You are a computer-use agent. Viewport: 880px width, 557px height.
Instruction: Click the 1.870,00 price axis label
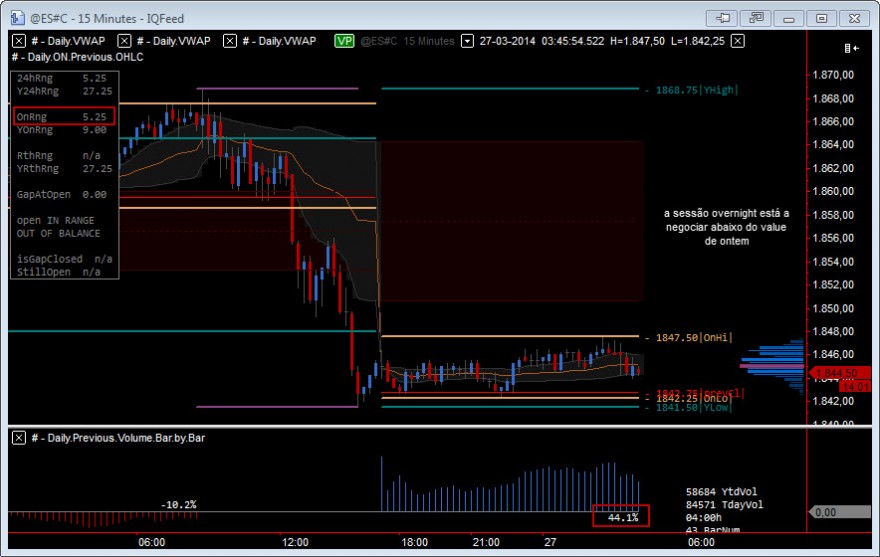pyautogui.click(x=833, y=75)
